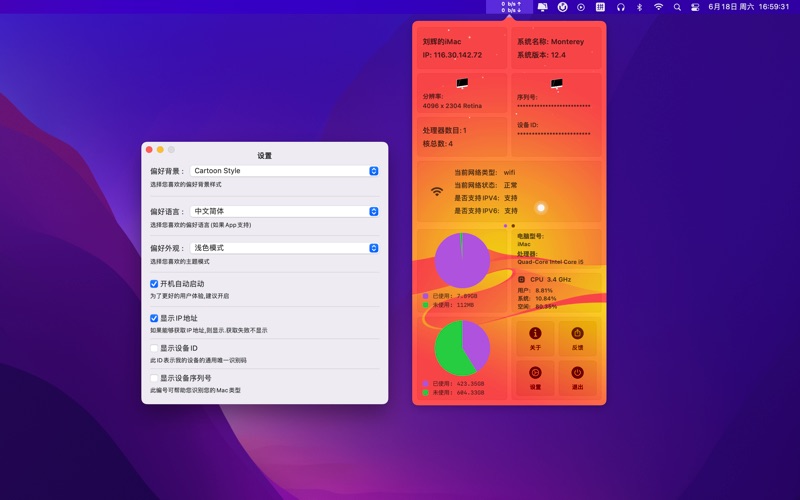The height and width of the screenshot is (500, 800).
Task: Open the 偏好背景 Cartoon Style dropdown
Action: coord(284,171)
